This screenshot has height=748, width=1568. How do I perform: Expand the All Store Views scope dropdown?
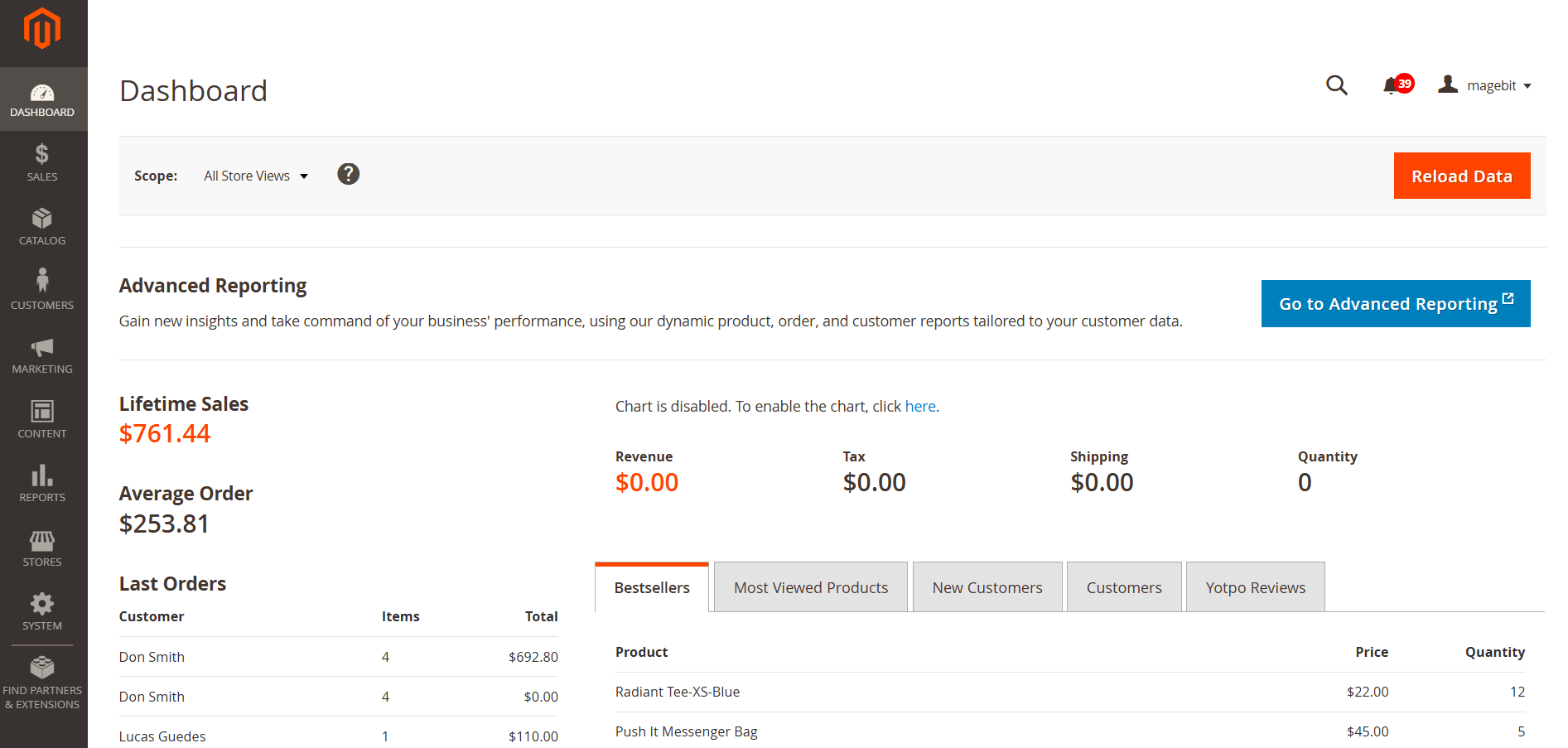click(256, 176)
